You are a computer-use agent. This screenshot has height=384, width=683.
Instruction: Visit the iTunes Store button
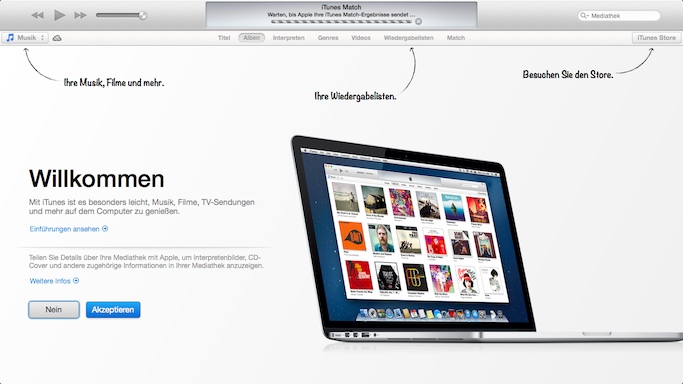[656, 38]
